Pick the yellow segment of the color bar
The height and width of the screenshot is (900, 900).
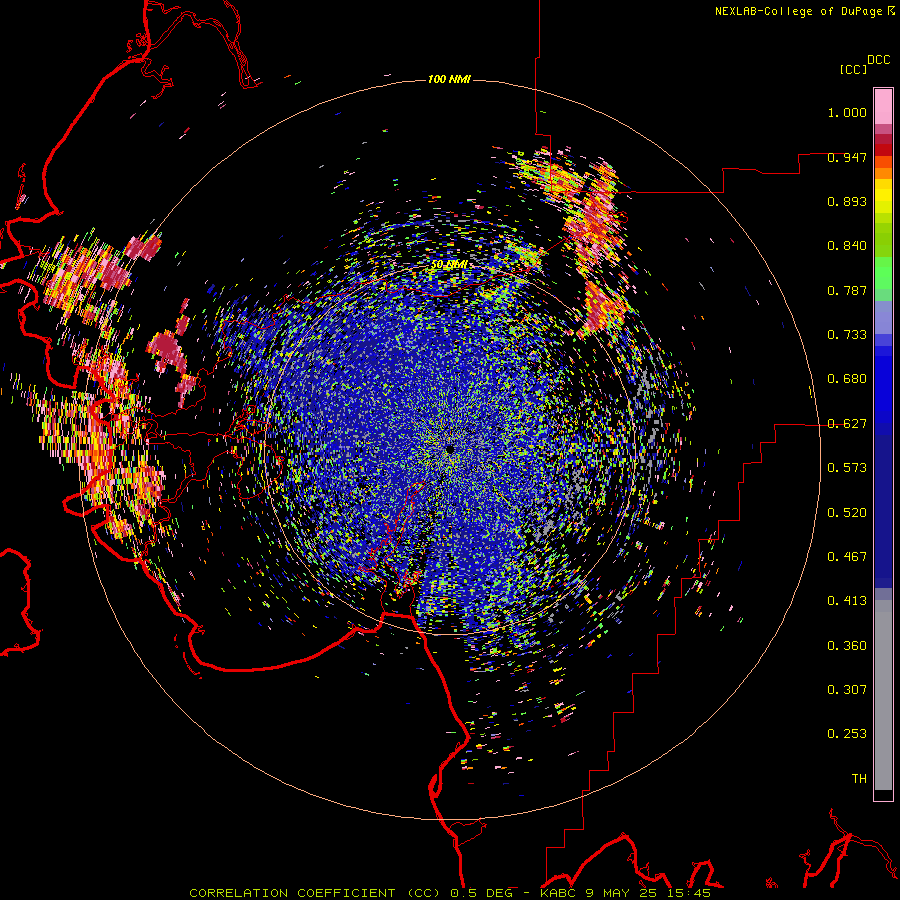883,196
